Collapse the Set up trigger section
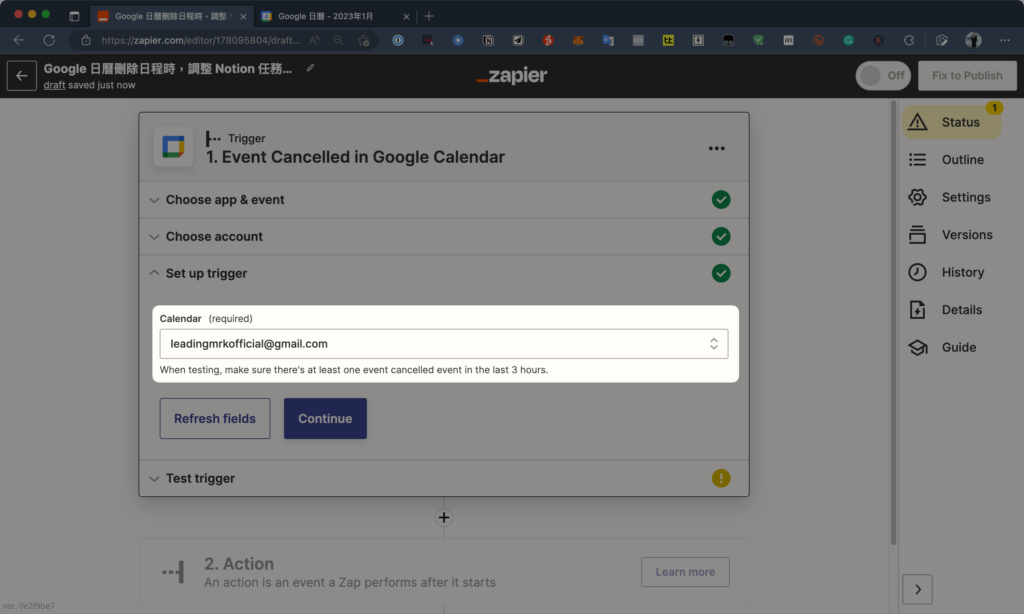This screenshot has height=614, width=1024. 444,273
